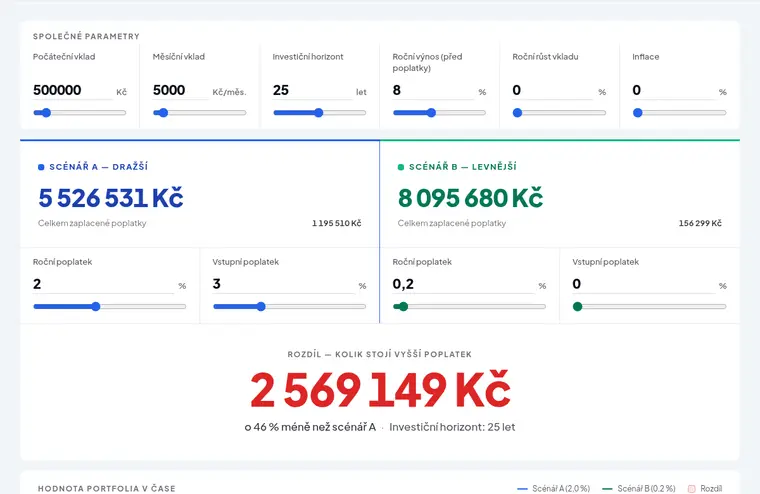Click Scénář B Vstupní poplatek field showing 0
The width and height of the screenshot is (760, 494).
pos(643,284)
